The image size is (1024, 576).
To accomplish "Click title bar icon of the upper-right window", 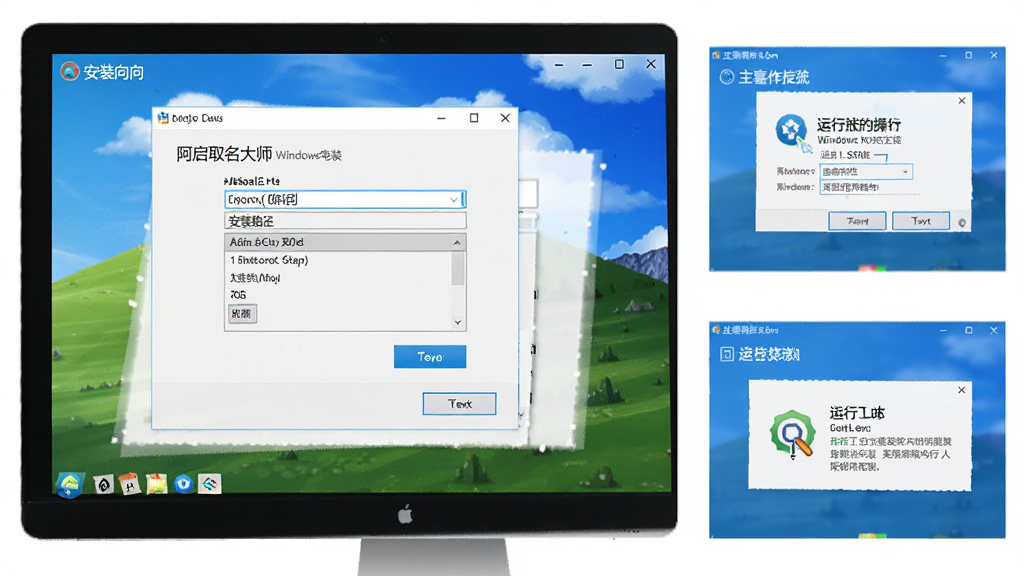I will pos(716,56).
